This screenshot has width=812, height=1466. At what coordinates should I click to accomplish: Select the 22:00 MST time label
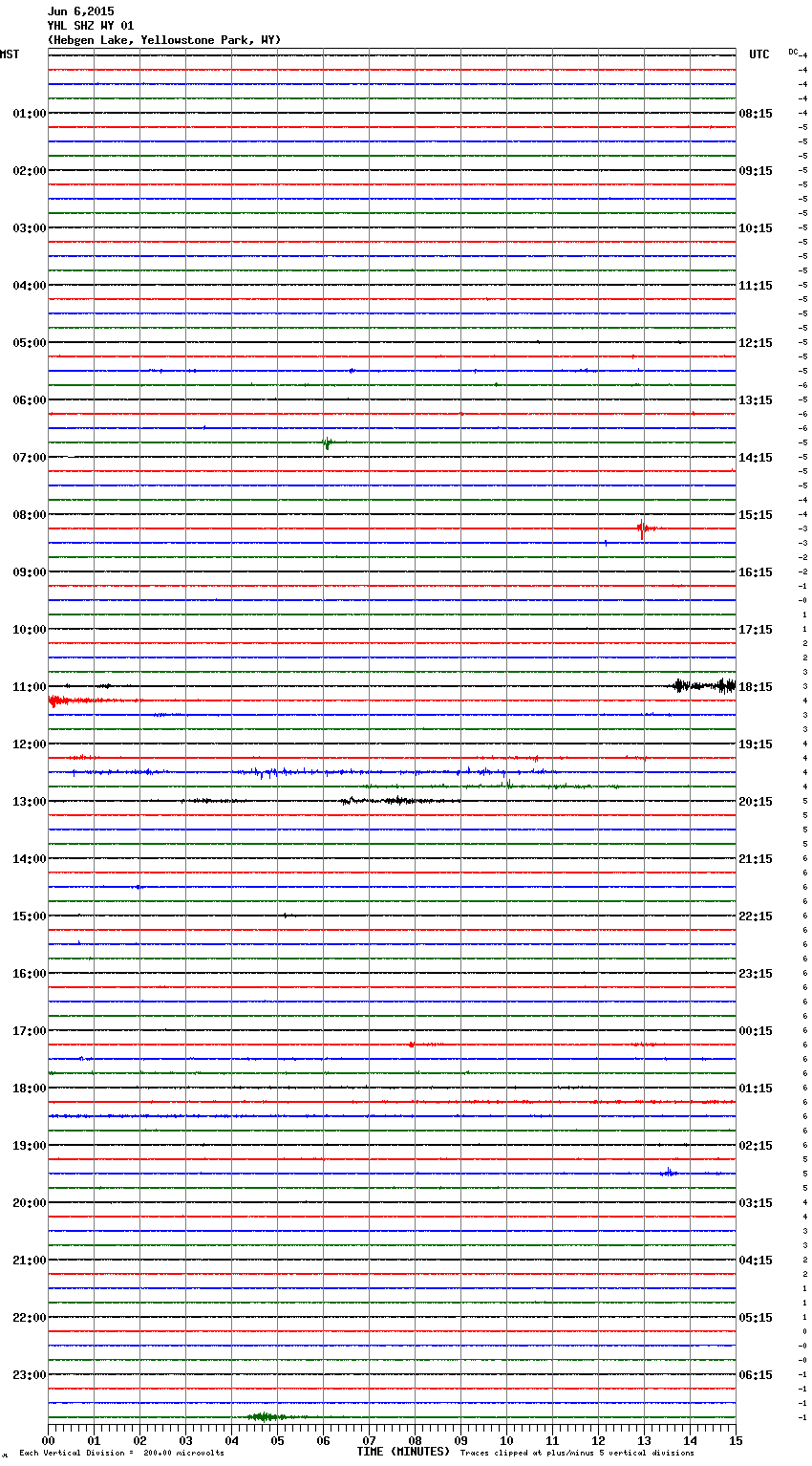click(x=30, y=1318)
